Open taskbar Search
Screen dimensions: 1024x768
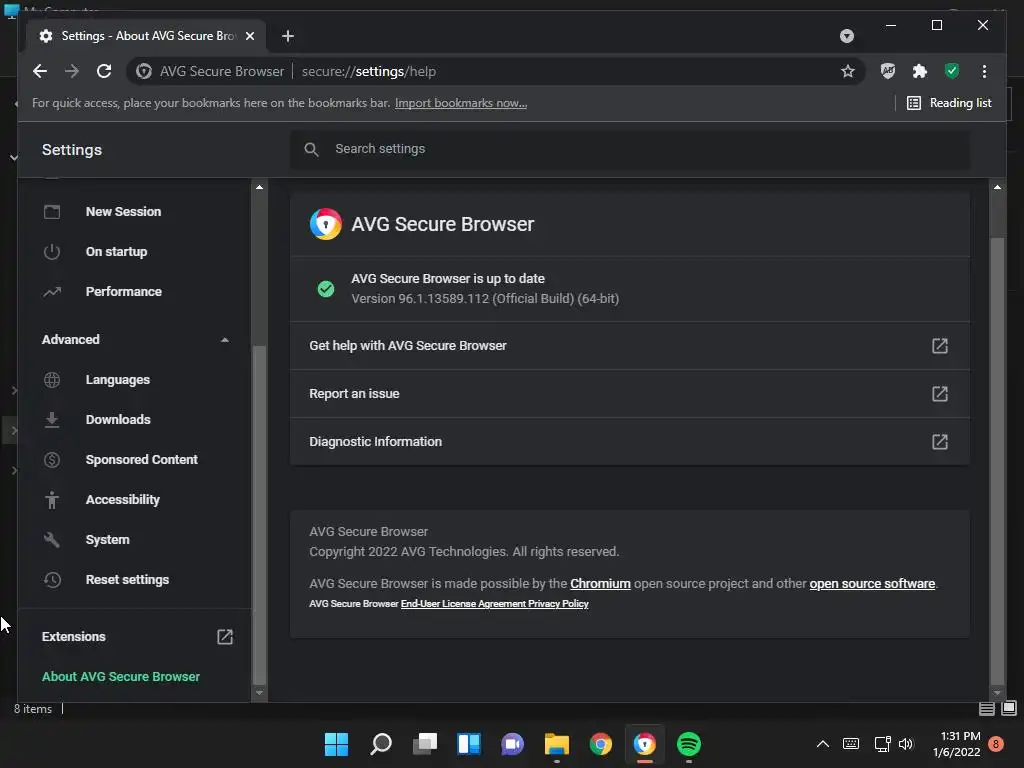click(x=381, y=744)
